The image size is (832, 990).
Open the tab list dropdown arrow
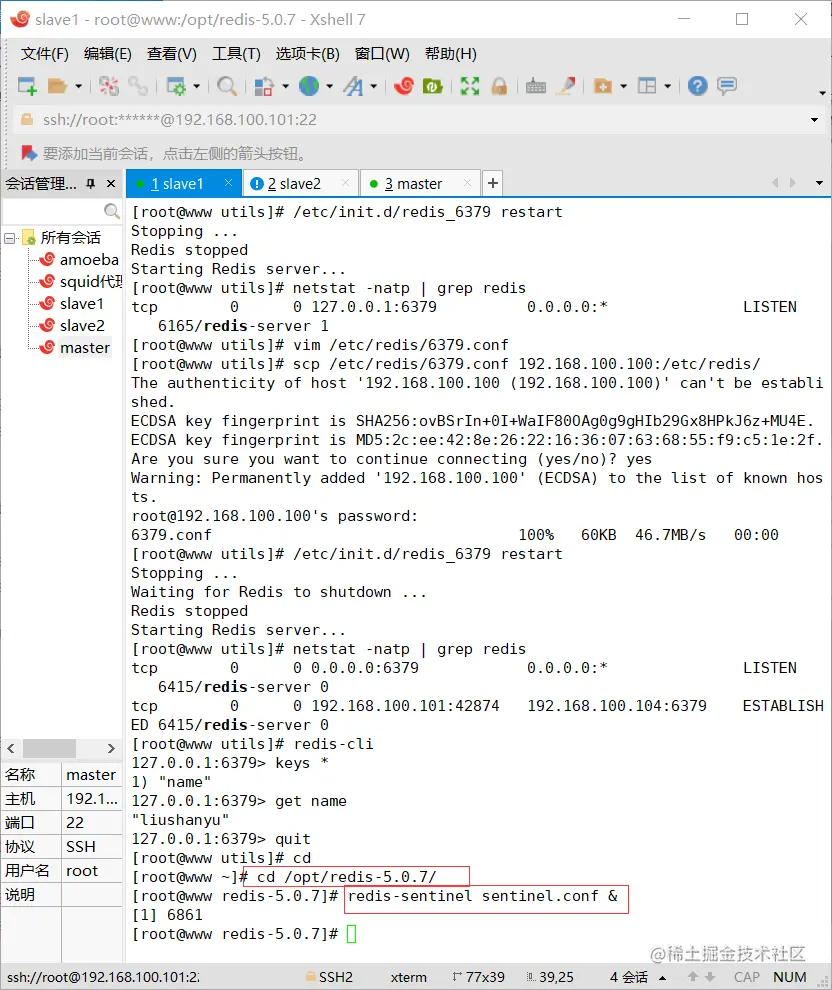pyautogui.click(x=819, y=183)
